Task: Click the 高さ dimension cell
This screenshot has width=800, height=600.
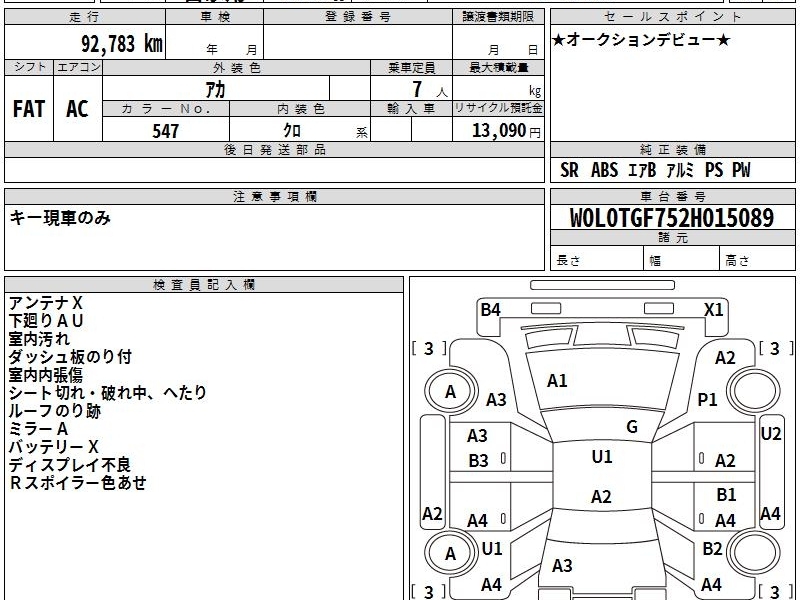Action: tap(758, 259)
